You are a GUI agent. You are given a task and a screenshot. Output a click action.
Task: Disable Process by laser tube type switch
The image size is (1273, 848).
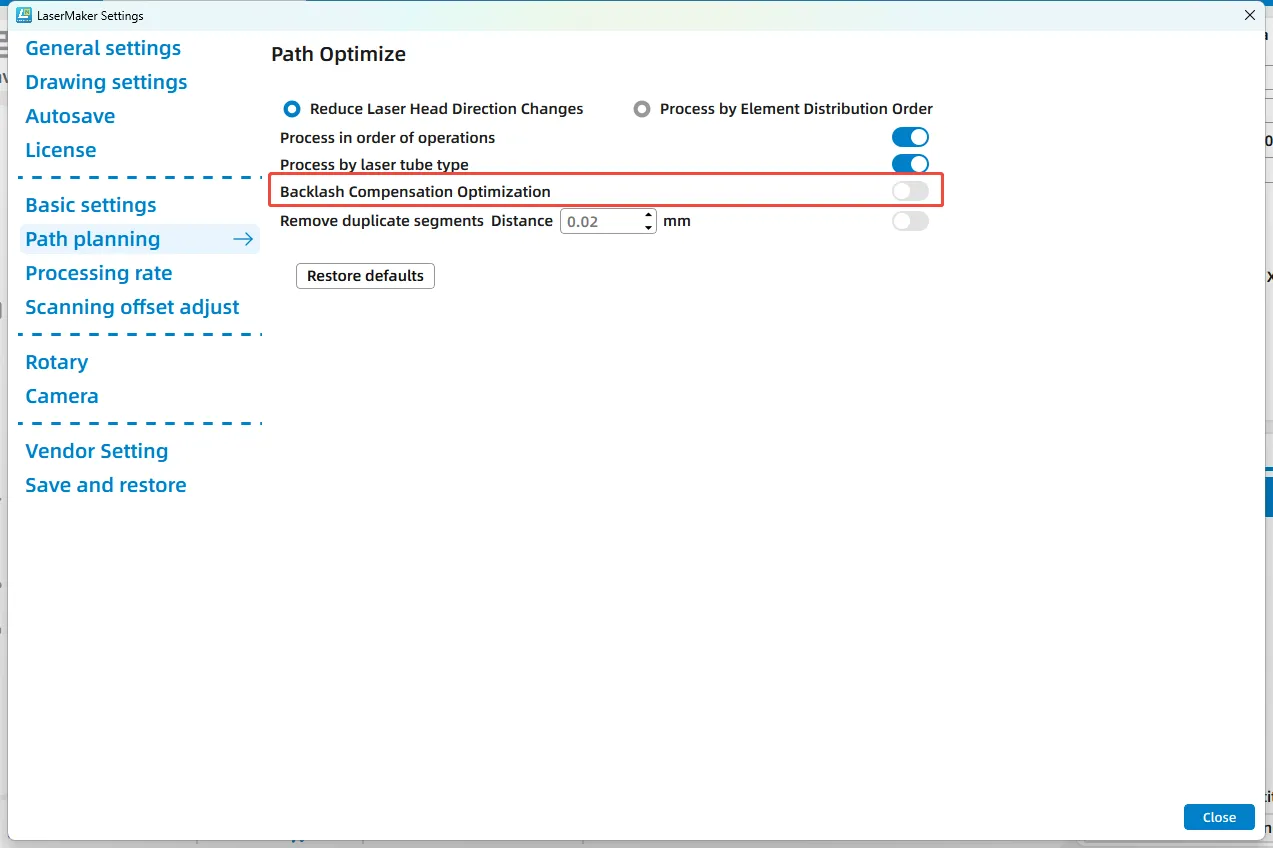(910, 164)
